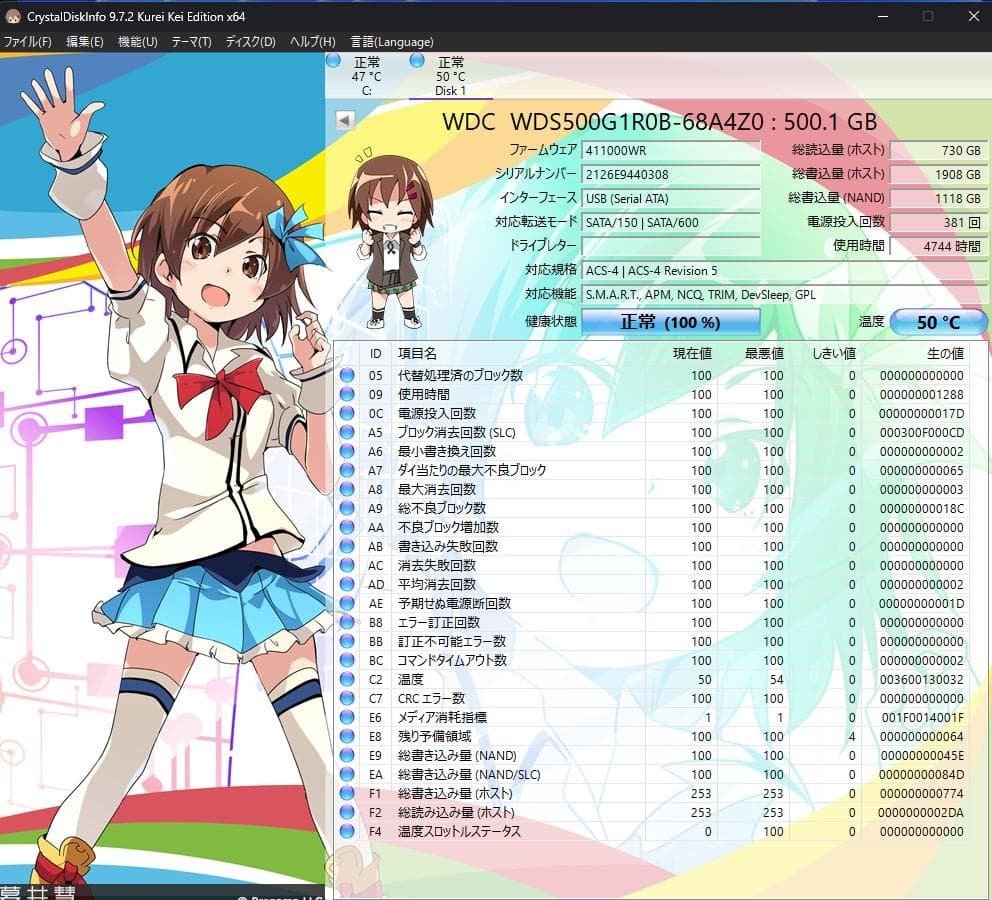Click the total host writes value 1908 GB
992x900 pixels.
tap(938, 175)
